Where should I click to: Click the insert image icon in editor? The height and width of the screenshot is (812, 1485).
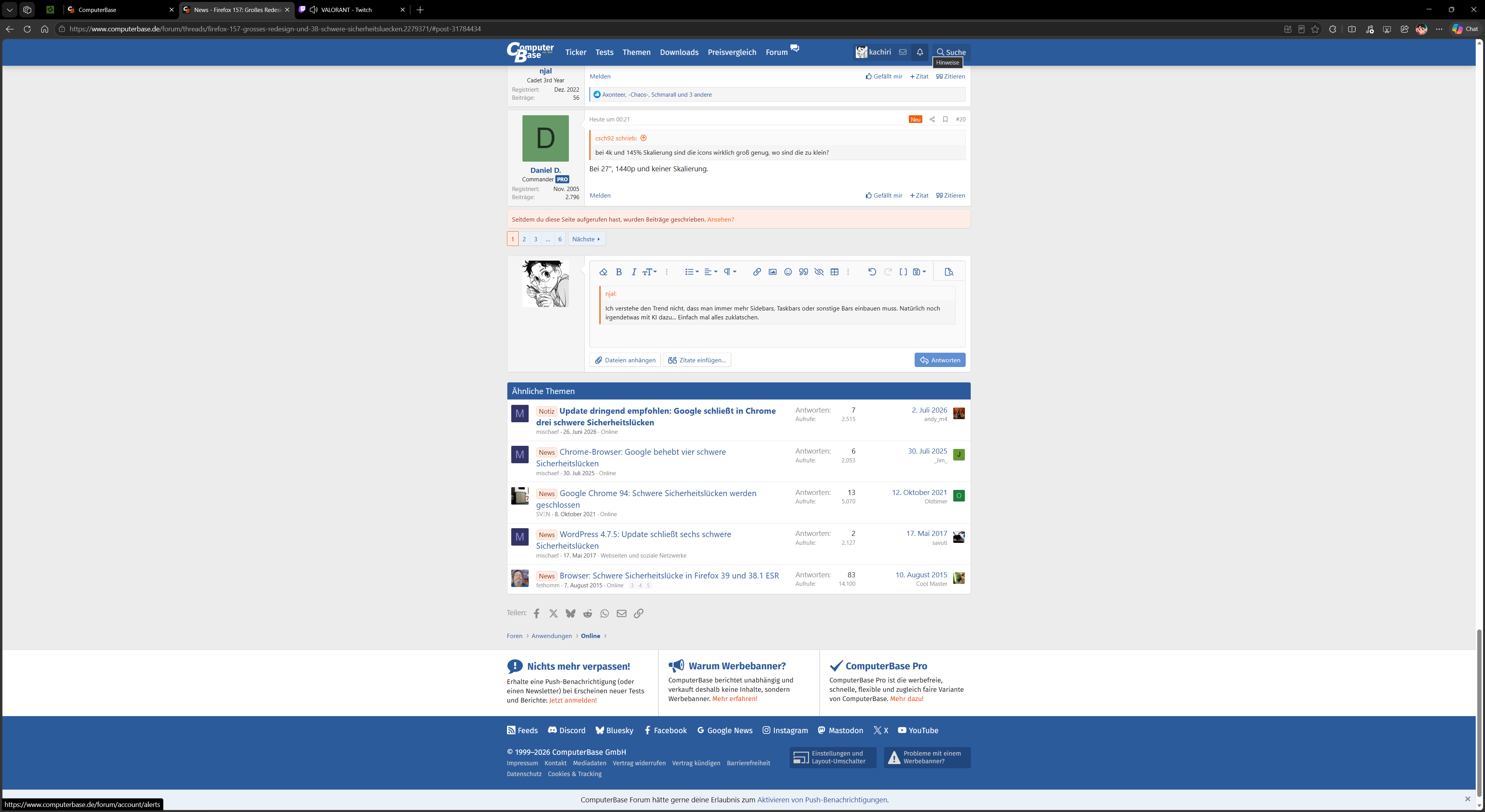[773, 272]
